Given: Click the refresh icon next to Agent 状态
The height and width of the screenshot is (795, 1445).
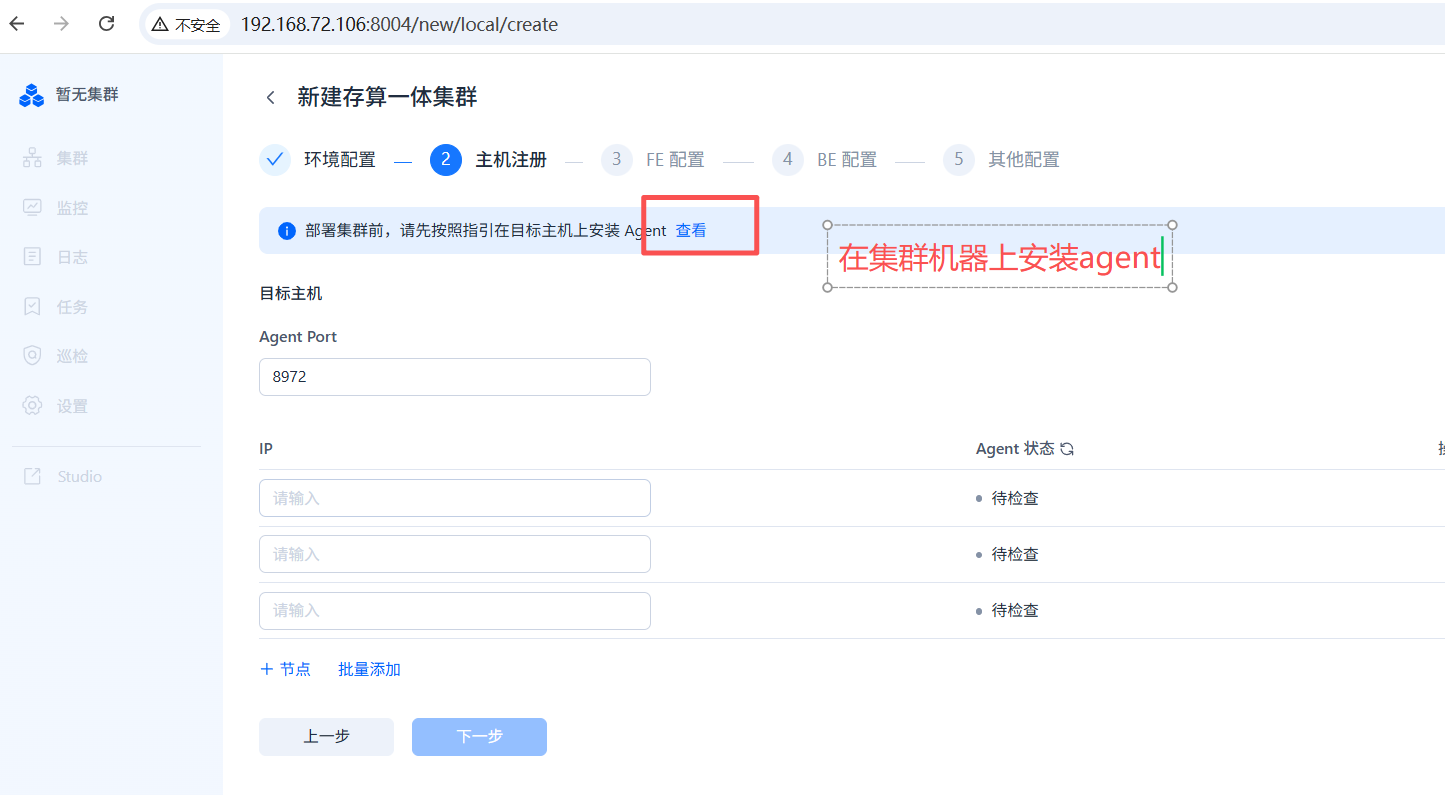Looking at the screenshot, I should pyautogui.click(x=1067, y=449).
